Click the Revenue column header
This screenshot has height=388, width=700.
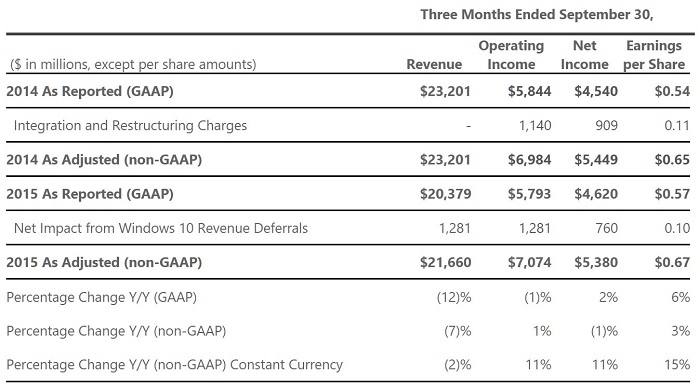pos(434,64)
